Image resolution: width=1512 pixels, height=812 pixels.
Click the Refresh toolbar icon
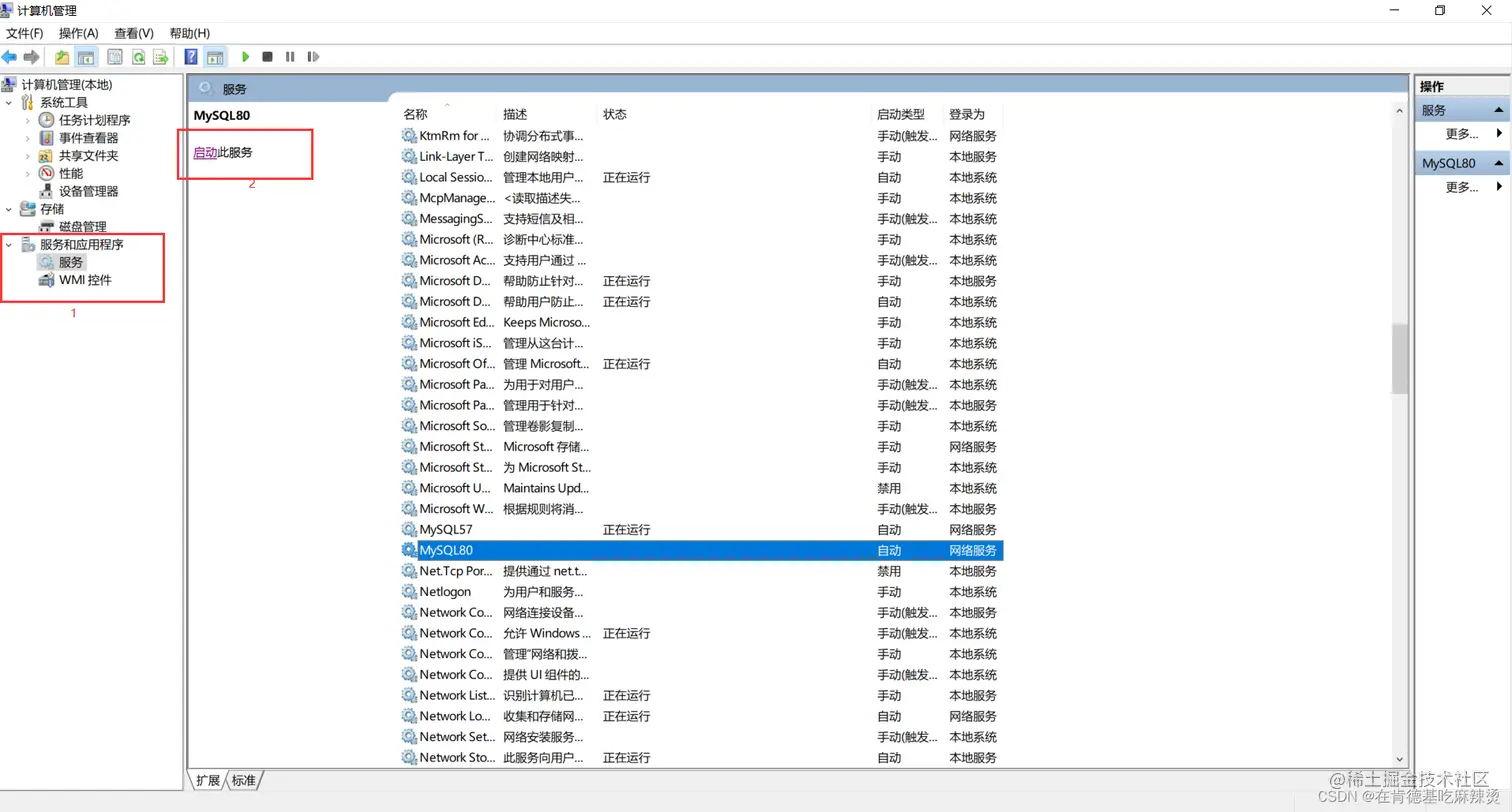pyautogui.click(x=138, y=57)
